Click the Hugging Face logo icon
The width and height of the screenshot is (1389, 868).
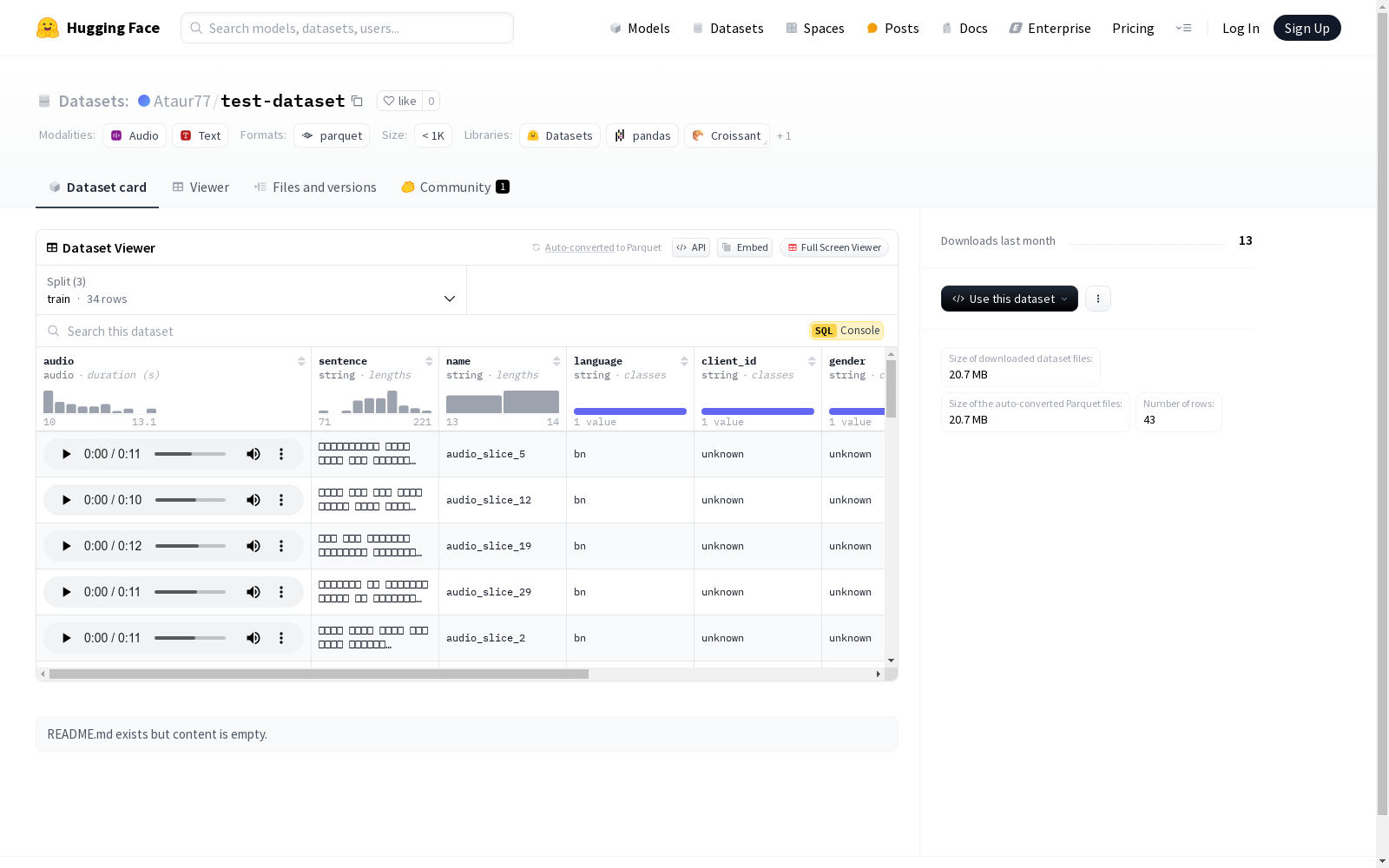point(48,28)
